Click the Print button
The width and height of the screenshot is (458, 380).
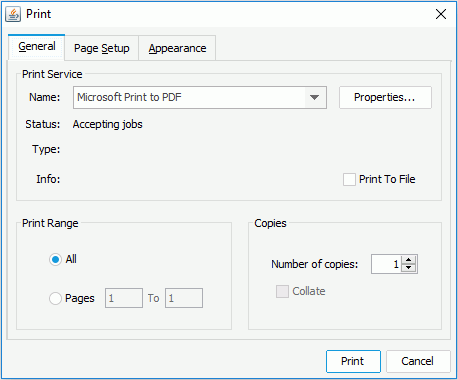[353, 361]
